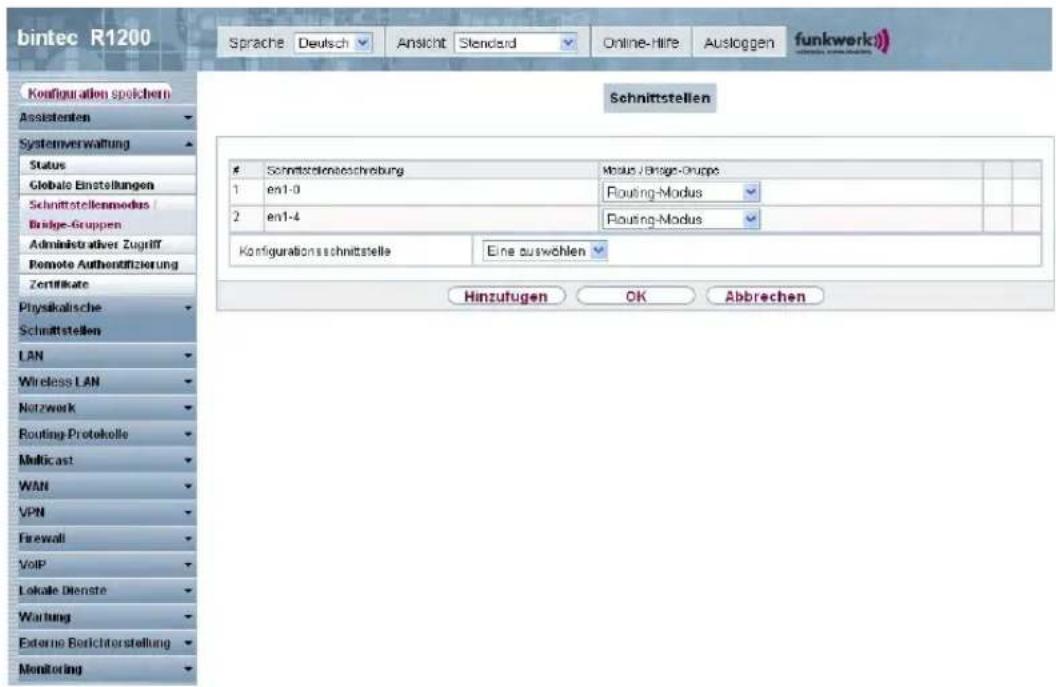Select the Schnittstellen tab
1056x687 pixels.
coord(659,98)
